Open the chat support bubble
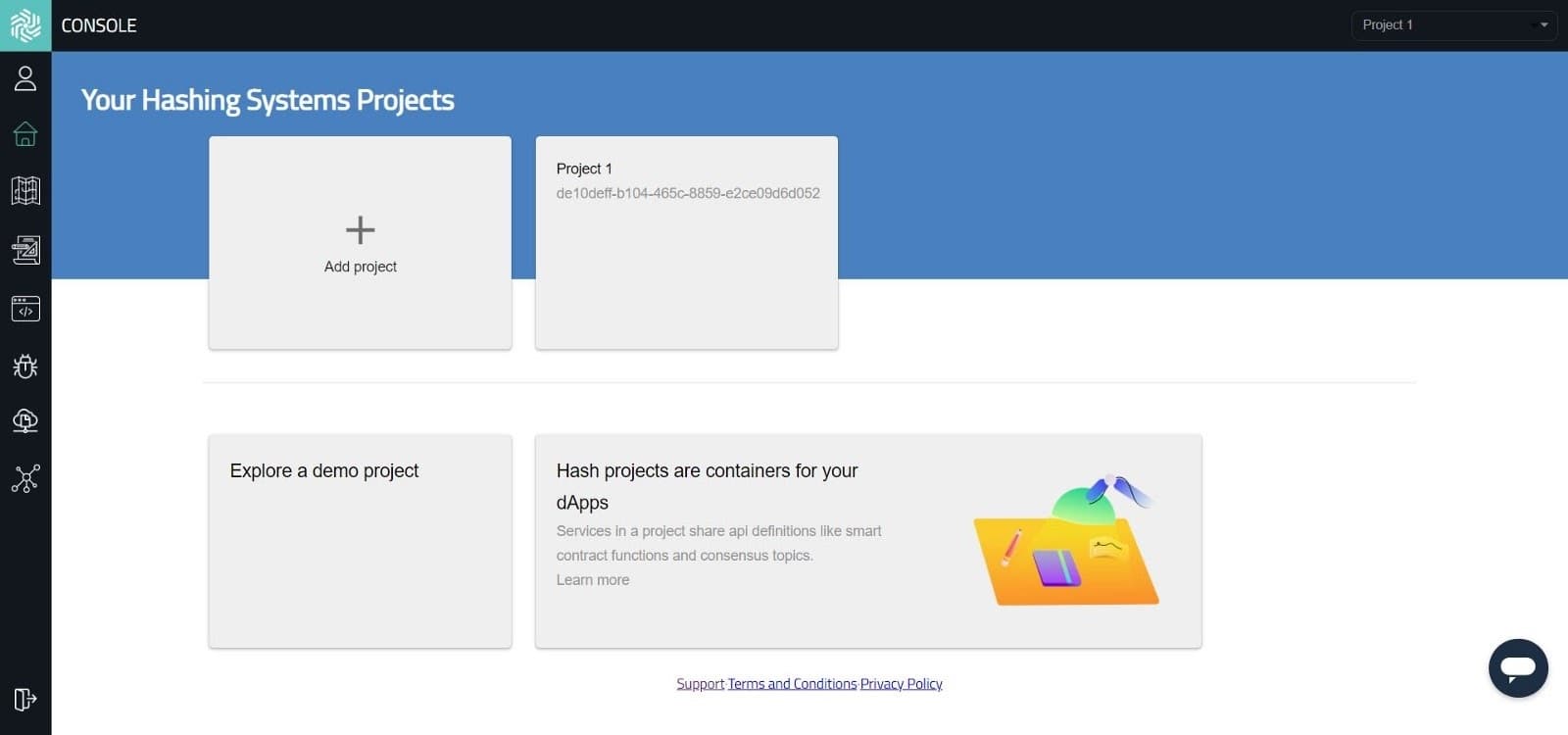This screenshot has width=1568, height=735. click(x=1517, y=668)
